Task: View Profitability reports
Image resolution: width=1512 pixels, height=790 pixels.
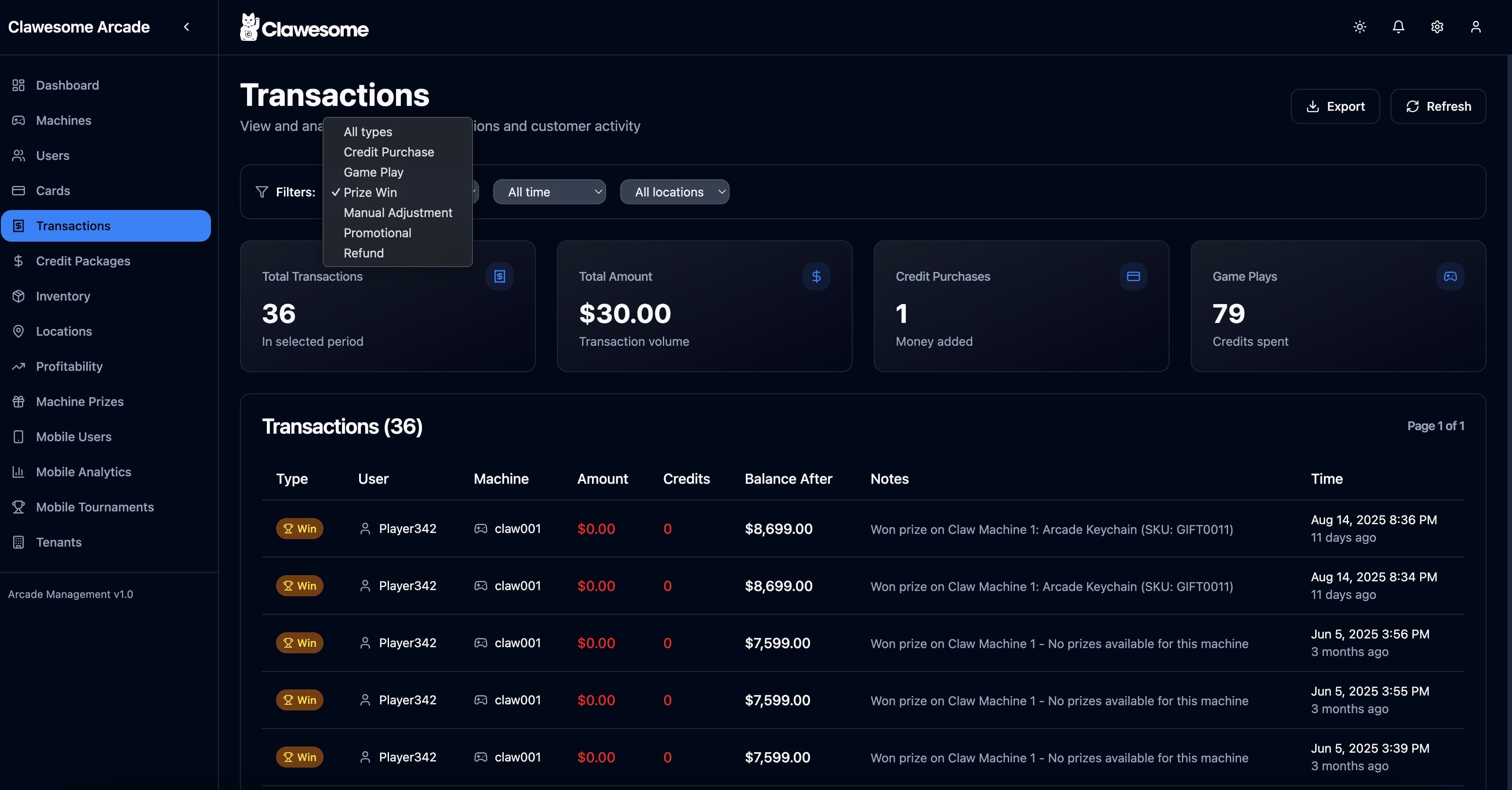Action: click(105, 367)
